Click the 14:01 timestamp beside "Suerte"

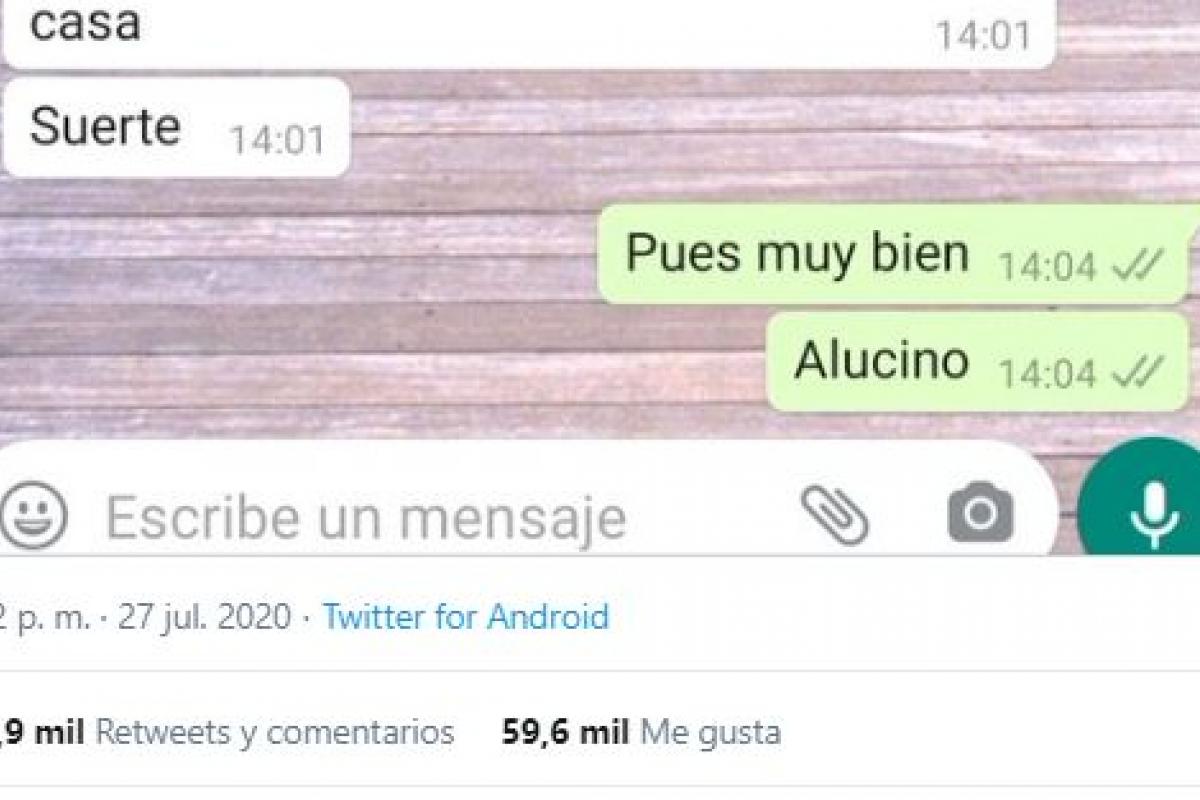[278, 140]
